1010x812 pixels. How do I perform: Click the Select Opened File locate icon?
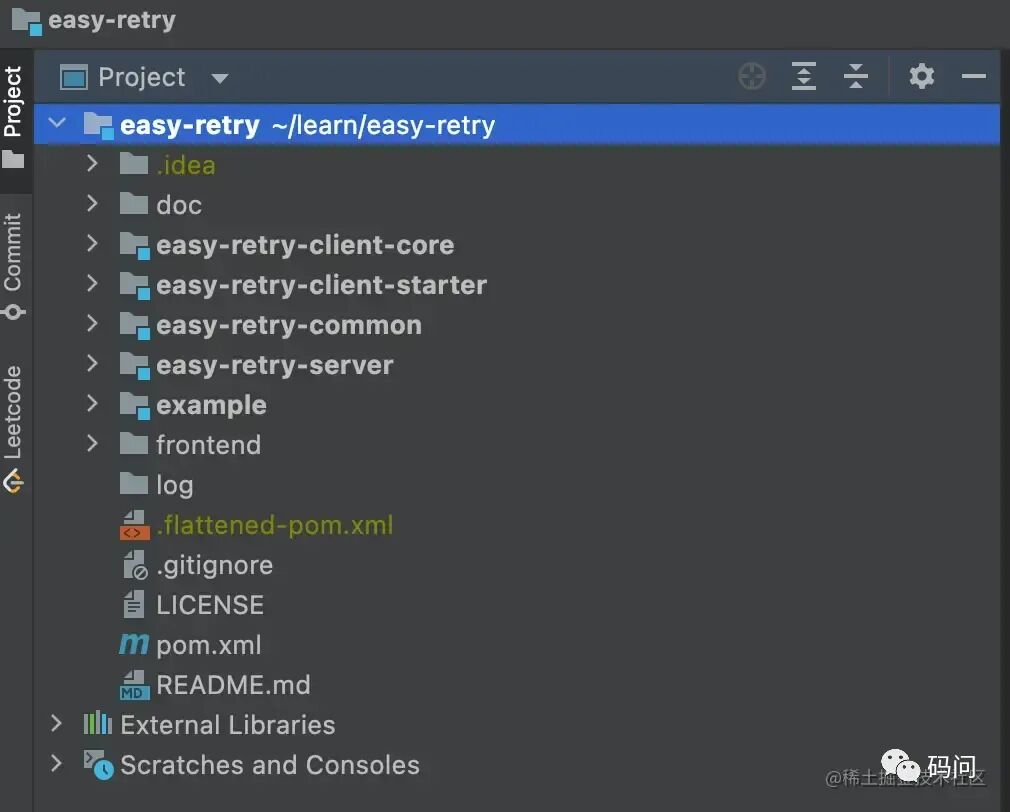point(751,77)
